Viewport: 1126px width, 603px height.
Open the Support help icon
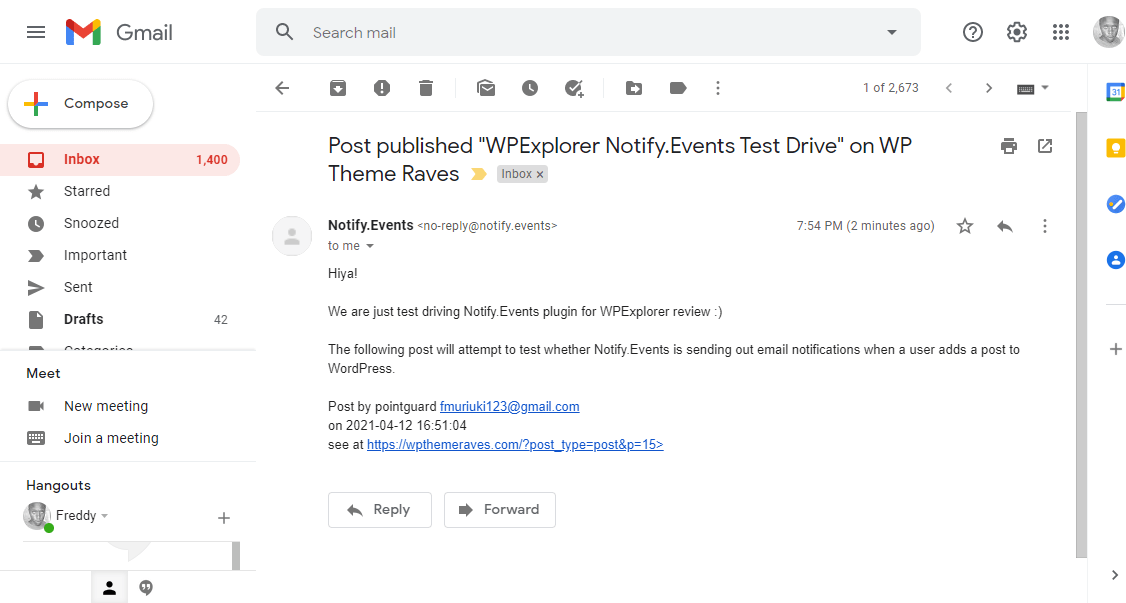[x=972, y=32]
